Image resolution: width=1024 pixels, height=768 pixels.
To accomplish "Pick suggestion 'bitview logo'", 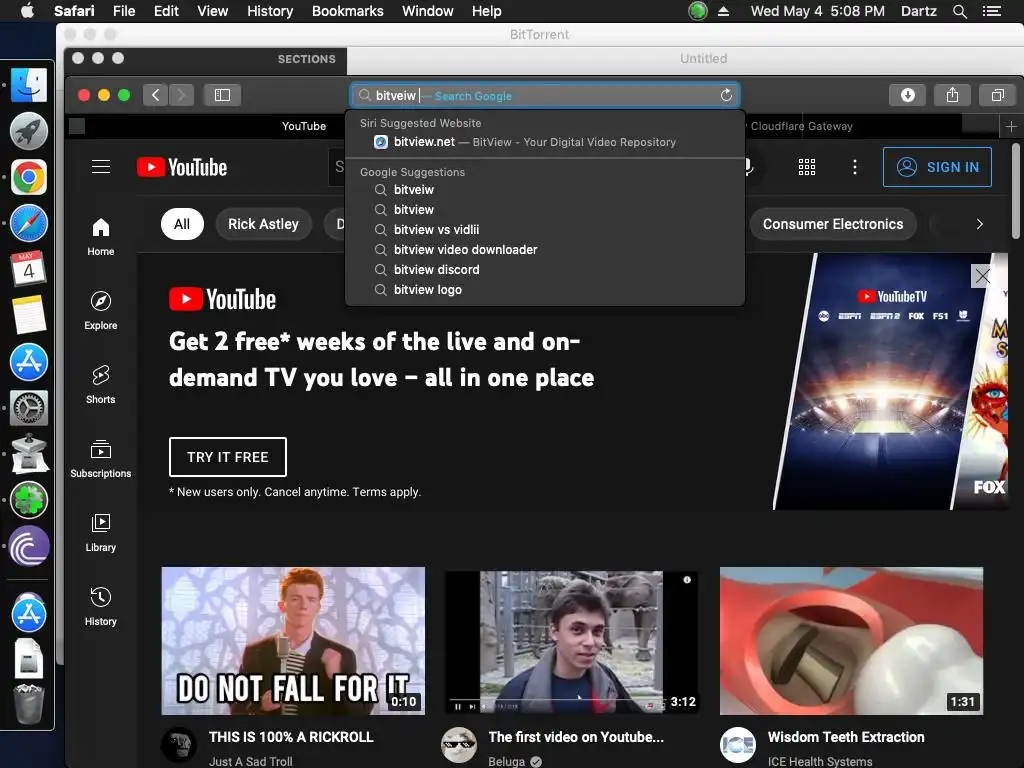I will 545,290.
